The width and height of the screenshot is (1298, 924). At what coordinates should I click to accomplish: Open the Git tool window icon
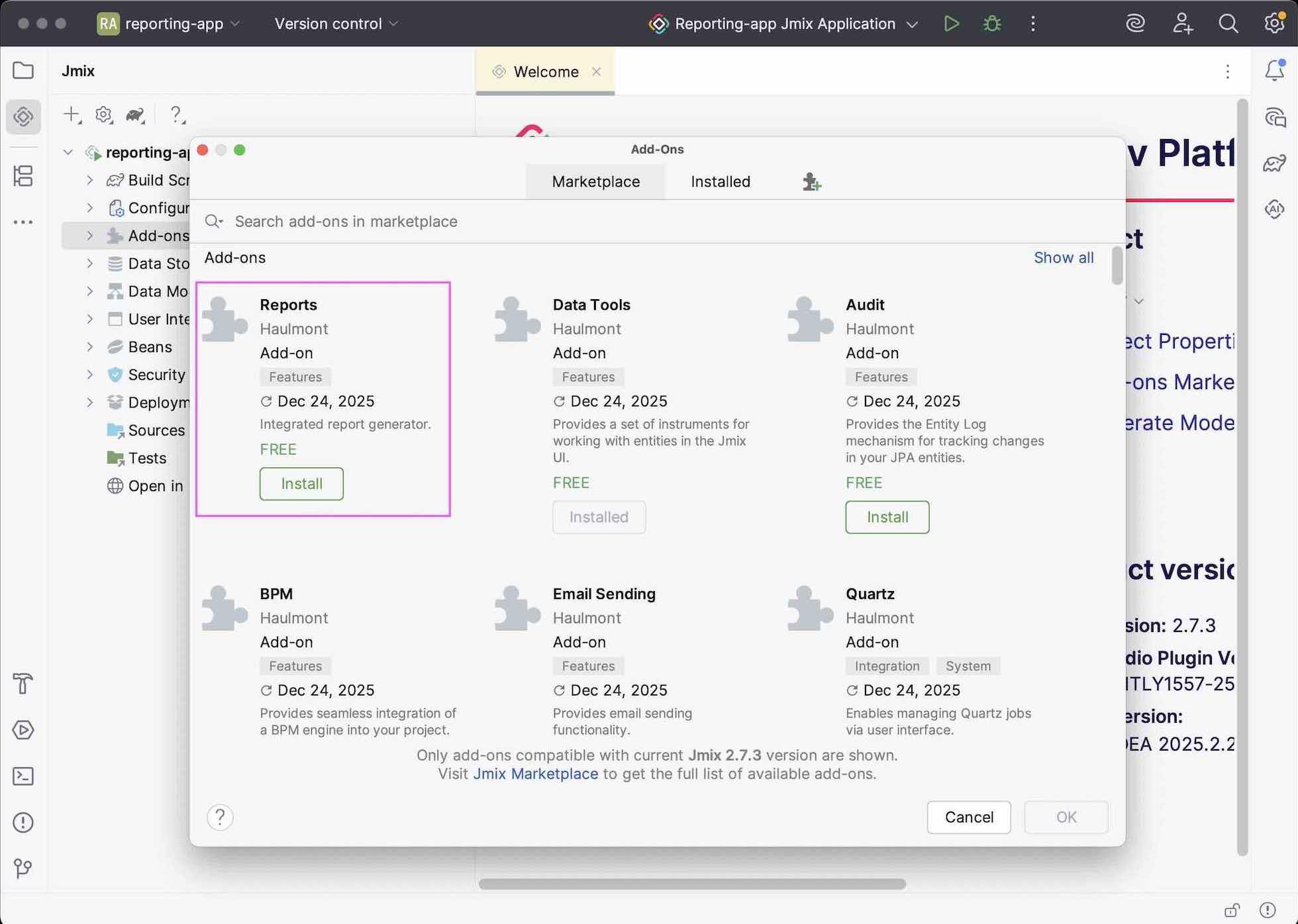tap(23, 868)
